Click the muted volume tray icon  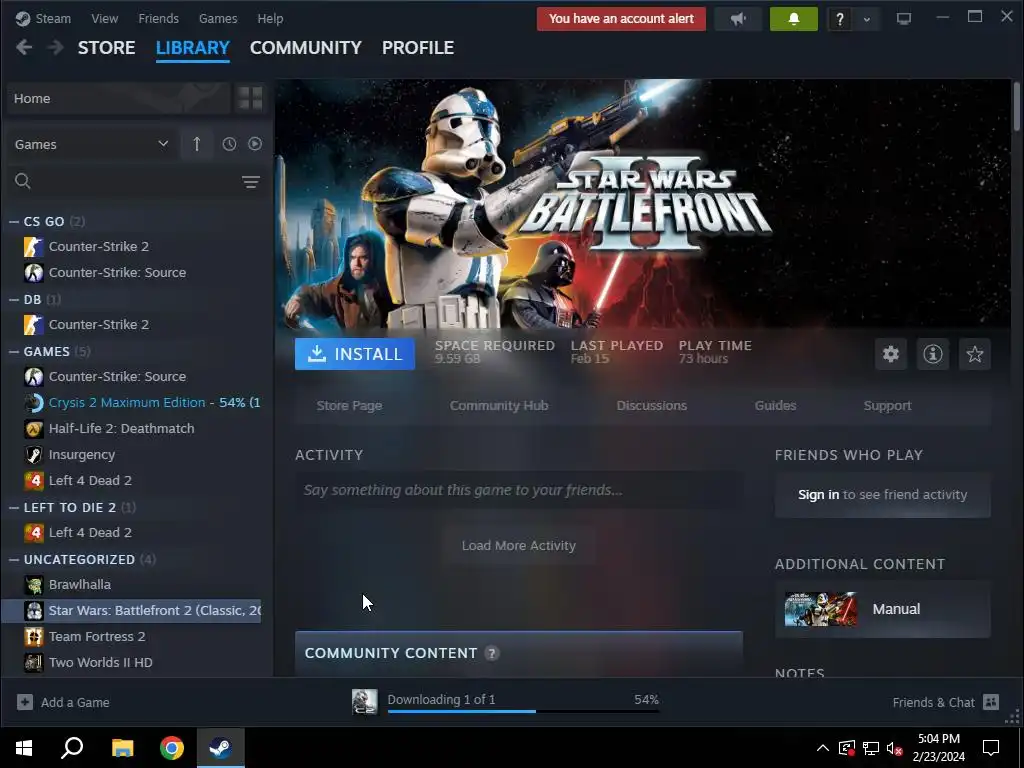894,748
